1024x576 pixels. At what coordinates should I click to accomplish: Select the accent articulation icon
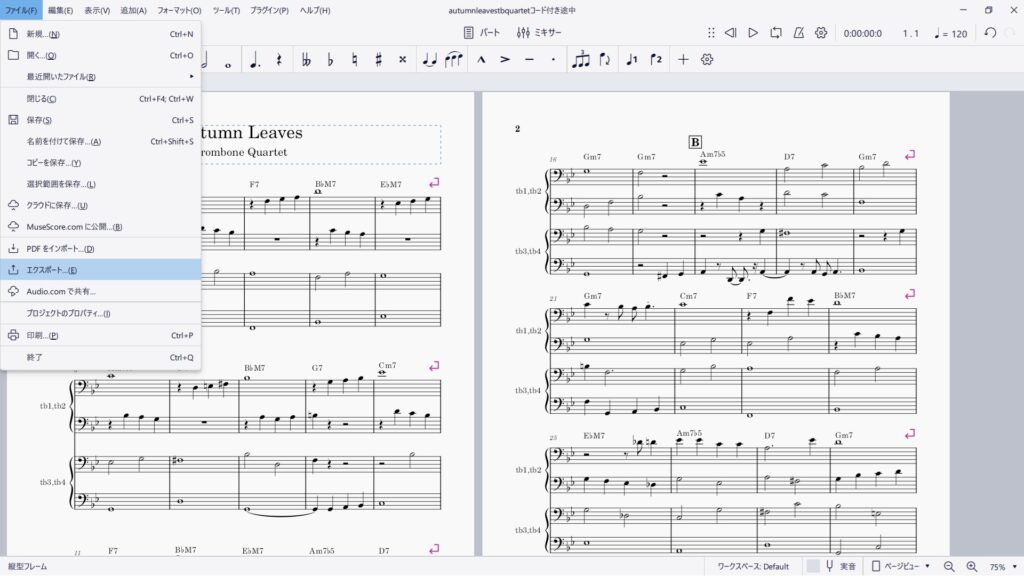505,60
